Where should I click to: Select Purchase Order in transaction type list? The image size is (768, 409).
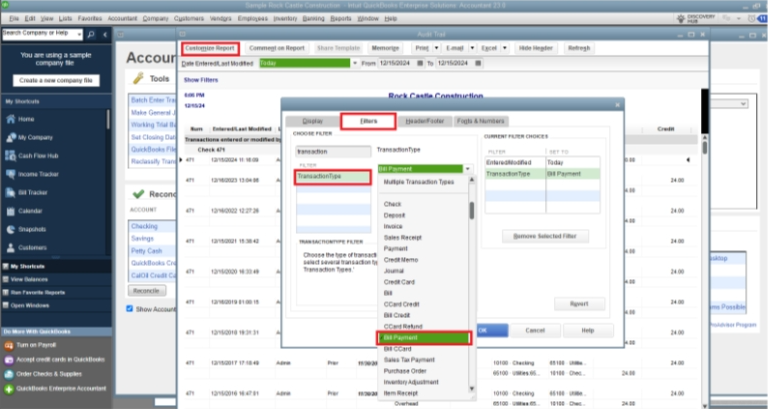click(405, 371)
